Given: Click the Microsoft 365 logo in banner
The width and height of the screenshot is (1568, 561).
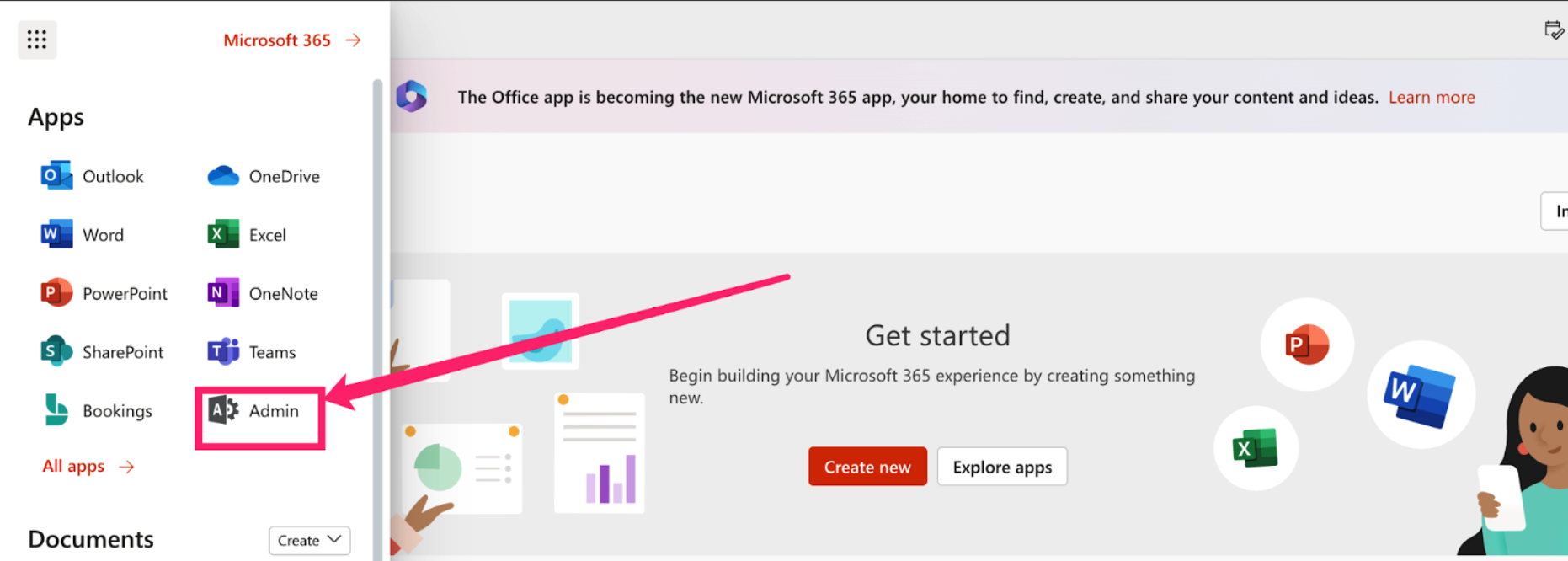Looking at the screenshot, I should [x=412, y=96].
